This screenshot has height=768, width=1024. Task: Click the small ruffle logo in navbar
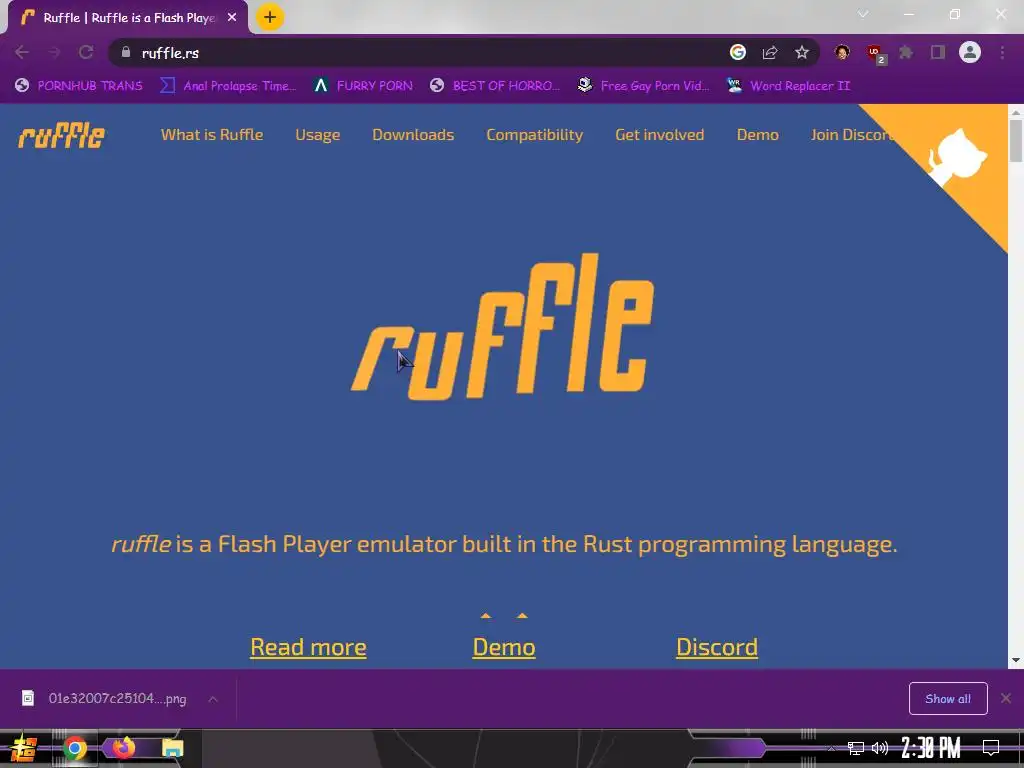pyautogui.click(x=61, y=135)
